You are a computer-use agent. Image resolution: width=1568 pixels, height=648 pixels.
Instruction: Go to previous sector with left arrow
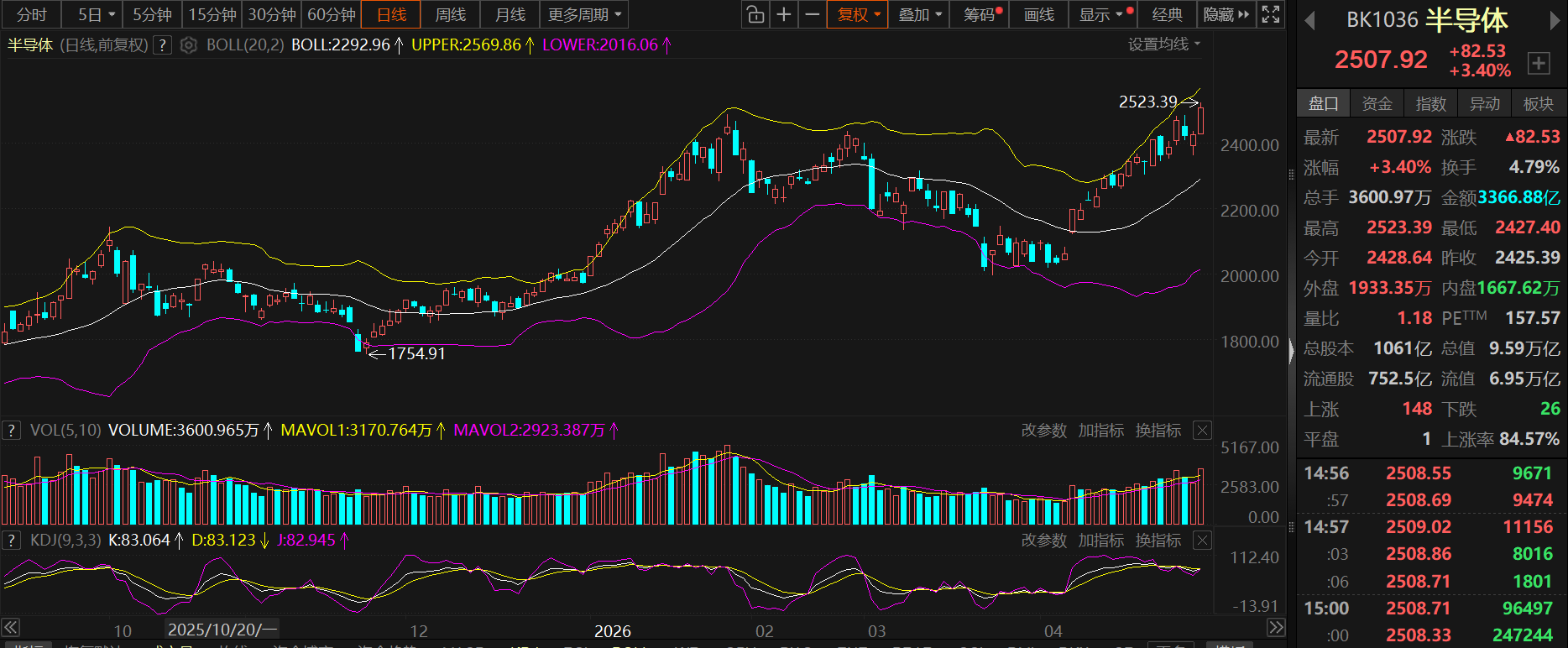click(1309, 21)
